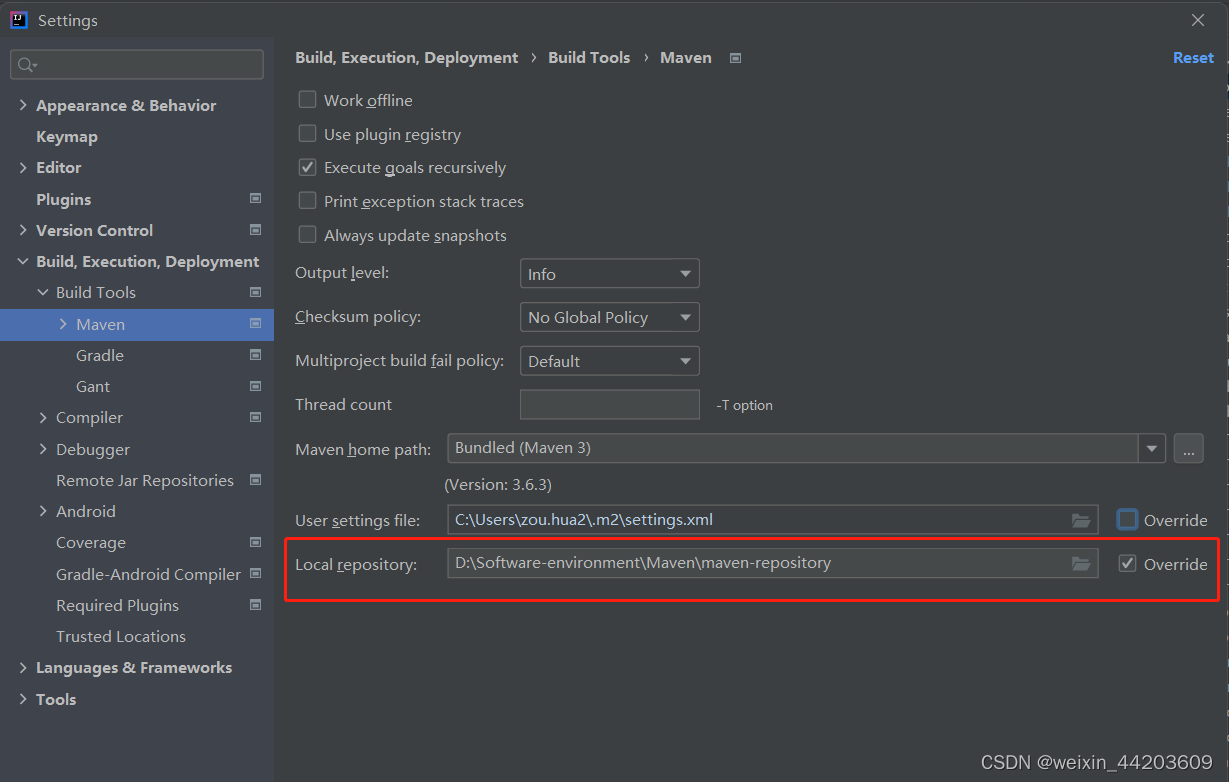Click the project-level icon beside Remote Jar Repositories
The width and height of the screenshot is (1229, 782).
coord(255,480)
